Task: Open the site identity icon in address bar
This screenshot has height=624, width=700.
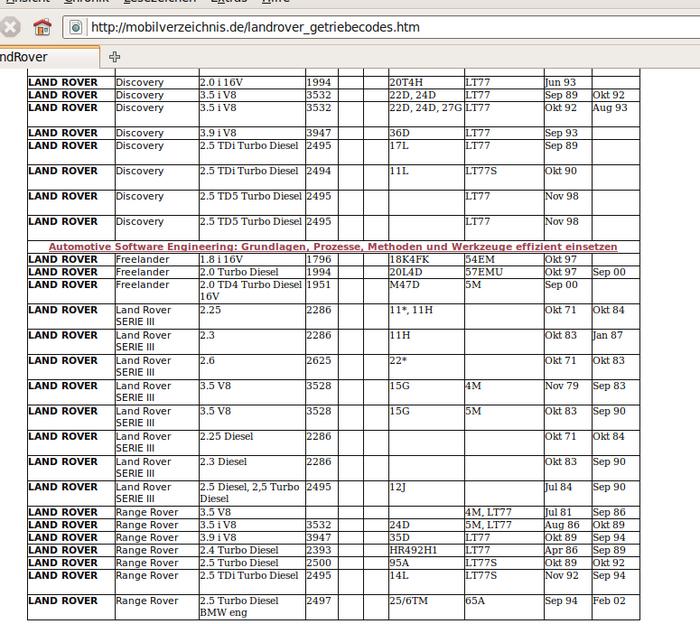Action: click(76, 27)
